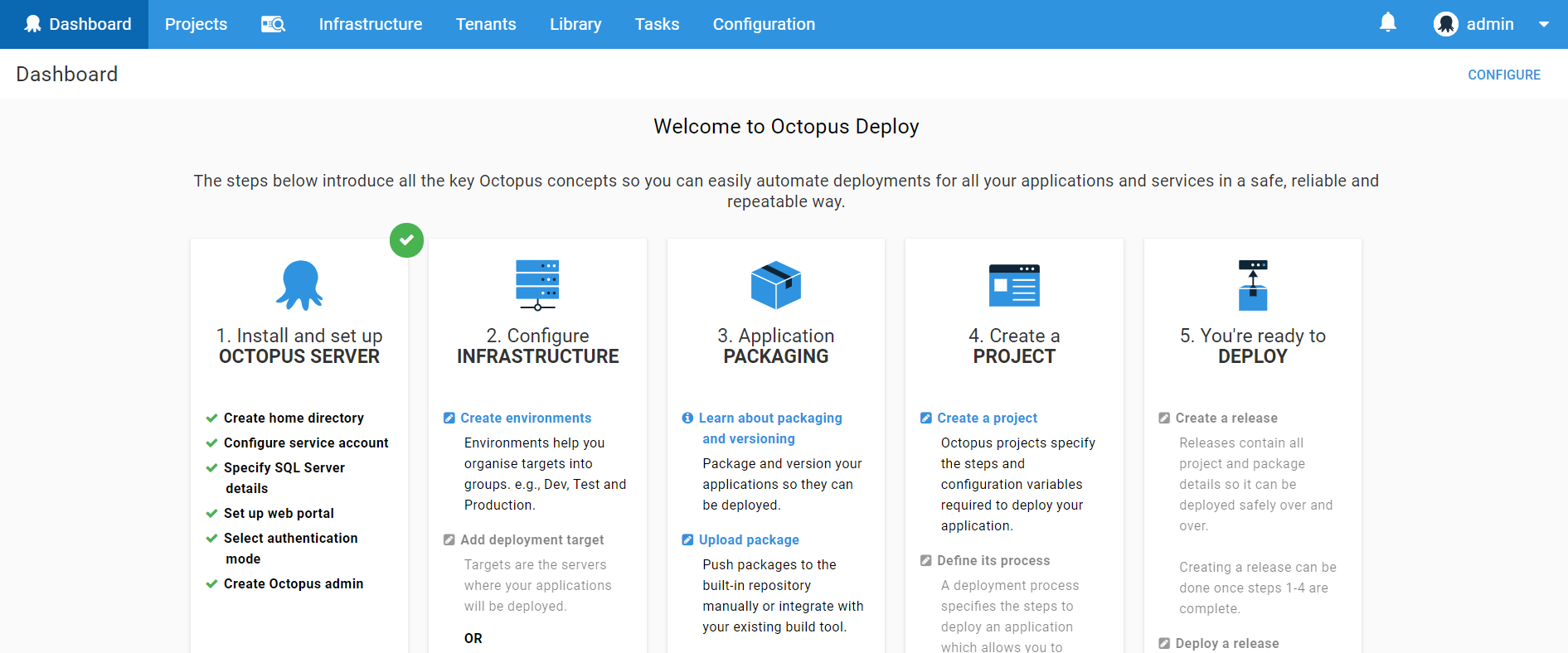Click checkmark beside Configure service account
The image size is (1568, 653).
(211, 443)
